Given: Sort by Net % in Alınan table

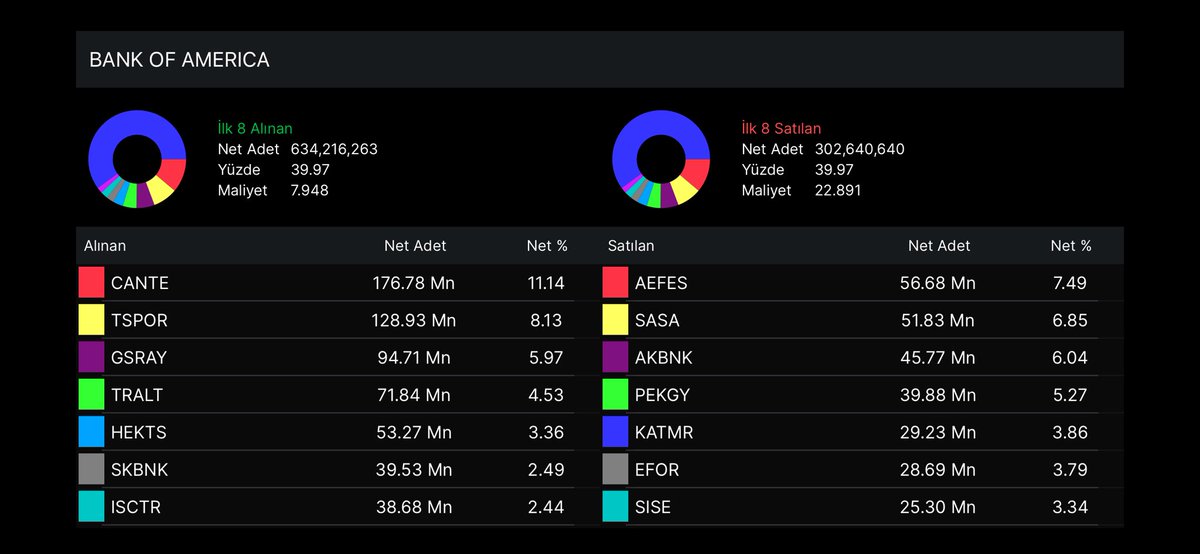Looking at the screenshot, I should 547,245.
